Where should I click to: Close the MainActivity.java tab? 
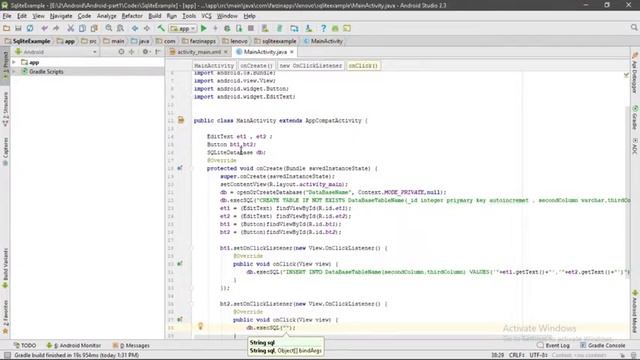(x=292, y=52)
